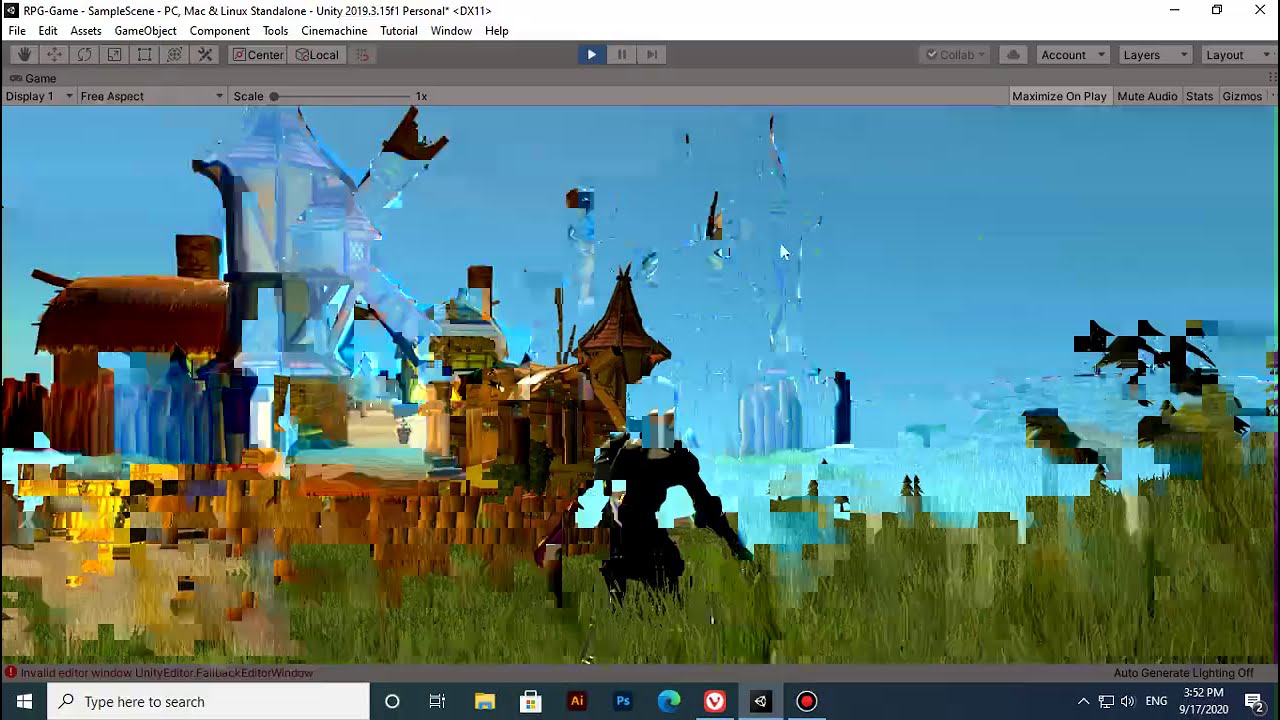Open Microsoft Edge from taskbar
Image resolution: width=1280 pixels, height=720 pixels.
click(x=668, y=702)
